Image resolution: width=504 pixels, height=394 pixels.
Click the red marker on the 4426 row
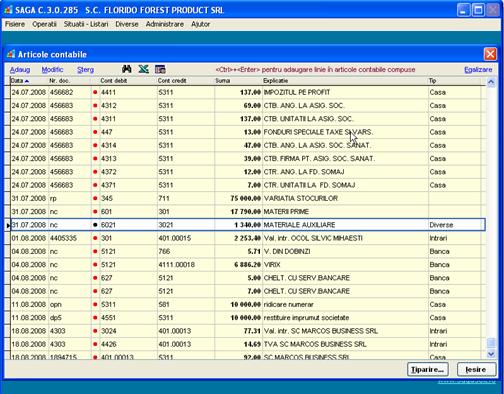click(95, 344)
